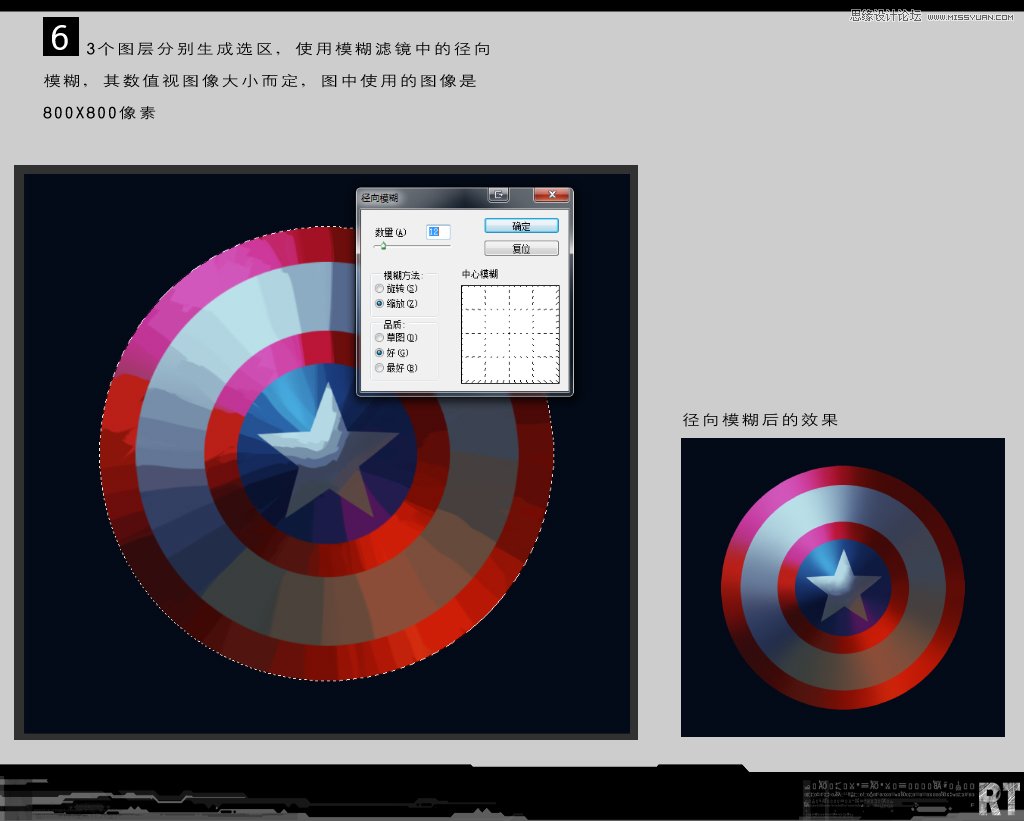Screen dimensions: 1024x821
Task: Click the 数量 amount slider handle
Action: (383, 246)
